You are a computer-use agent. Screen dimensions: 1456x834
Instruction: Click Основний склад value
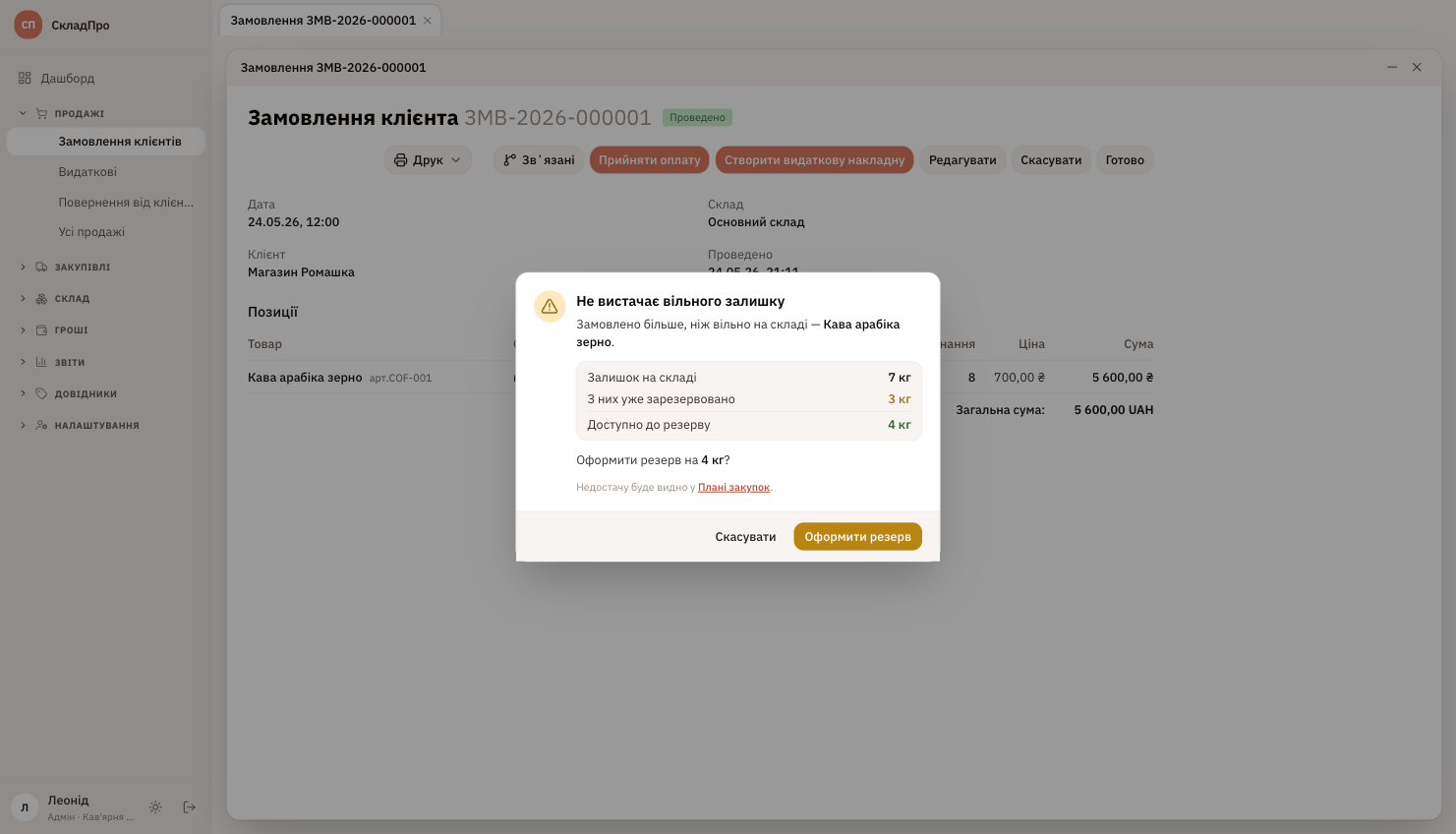756,222
